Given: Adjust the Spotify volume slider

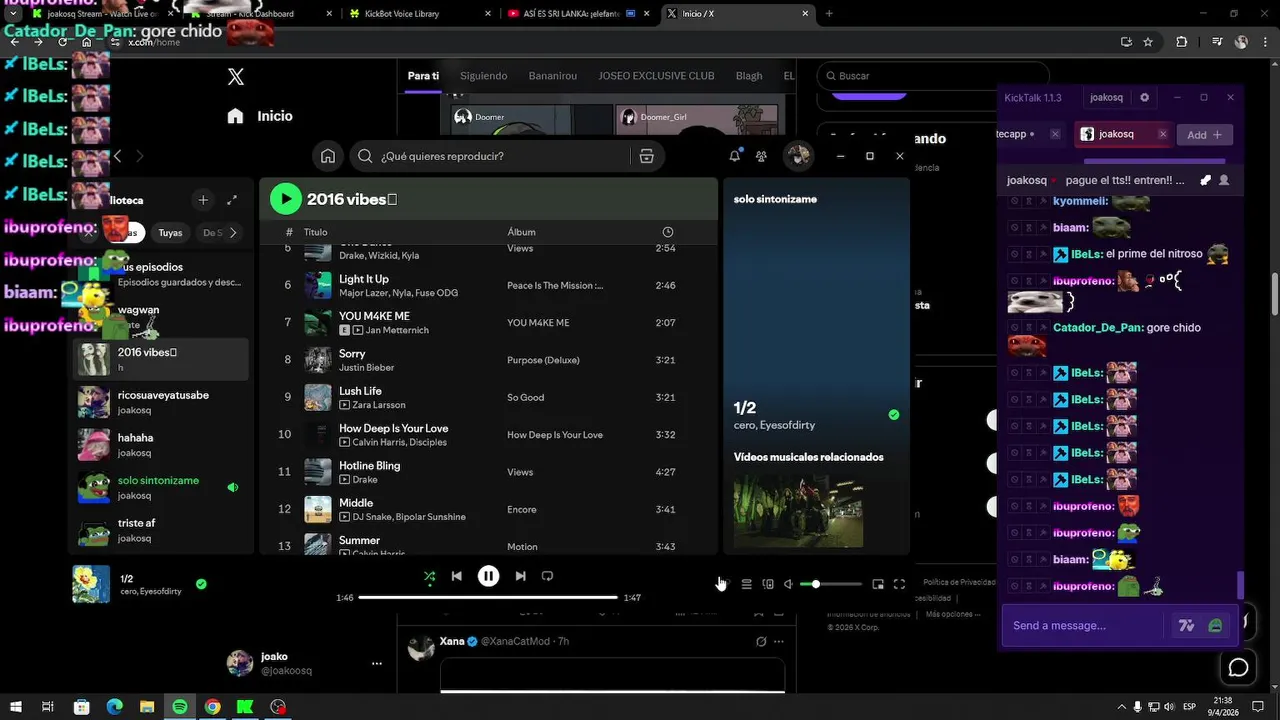Looking at the screenshot, I should pyautogui.click(x=831, y=584).
